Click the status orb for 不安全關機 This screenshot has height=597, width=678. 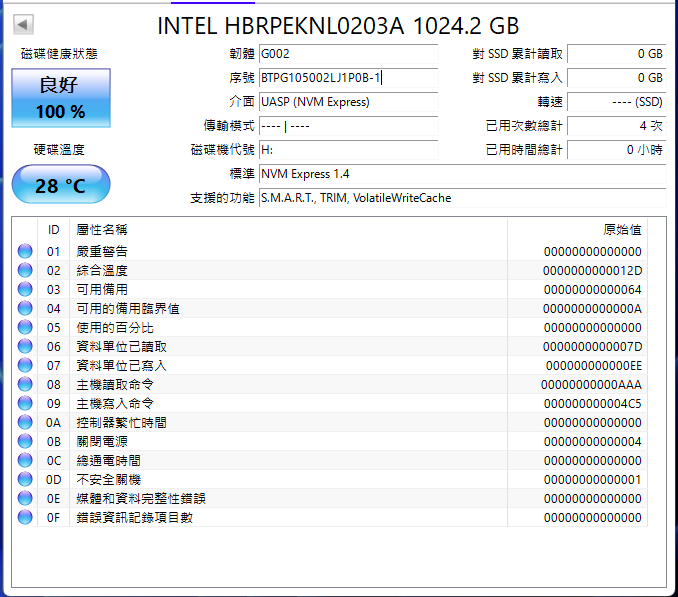(x=25, y=479)
